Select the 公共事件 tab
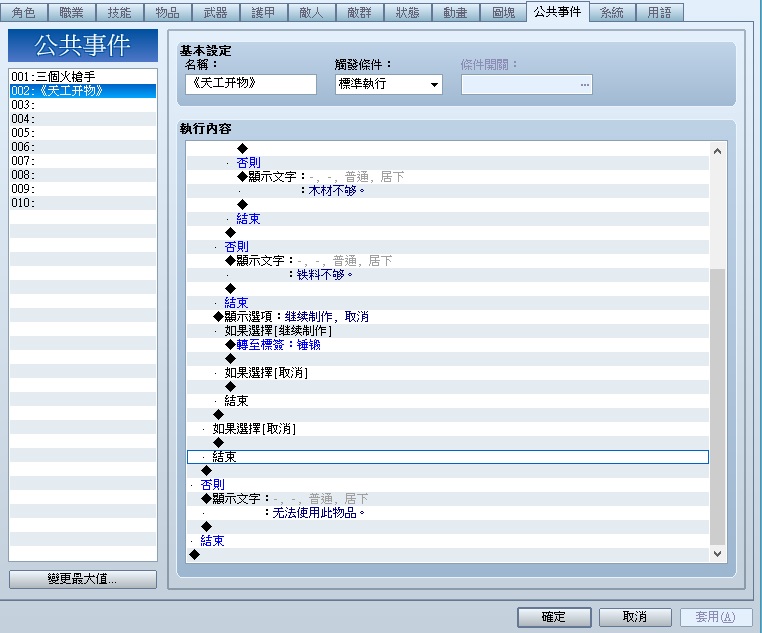 pyautogui.click(x=557, y=11)
